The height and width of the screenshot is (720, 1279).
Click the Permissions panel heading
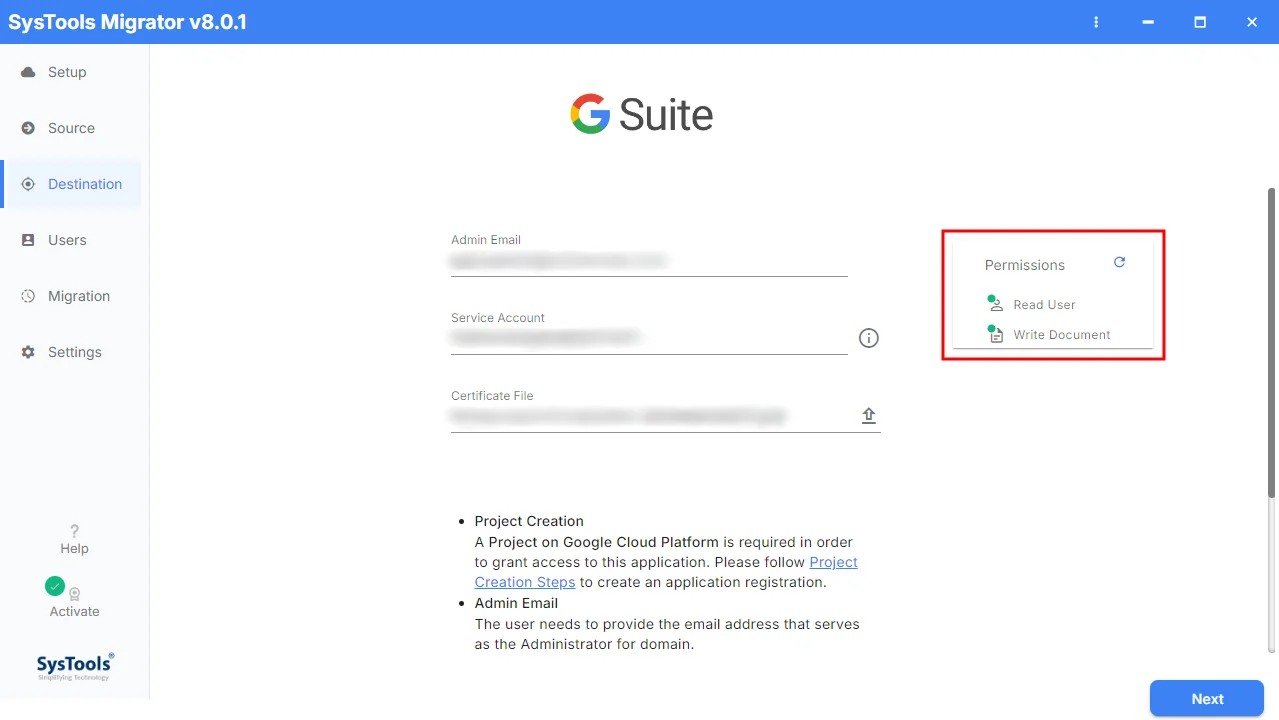(1025, 265)
